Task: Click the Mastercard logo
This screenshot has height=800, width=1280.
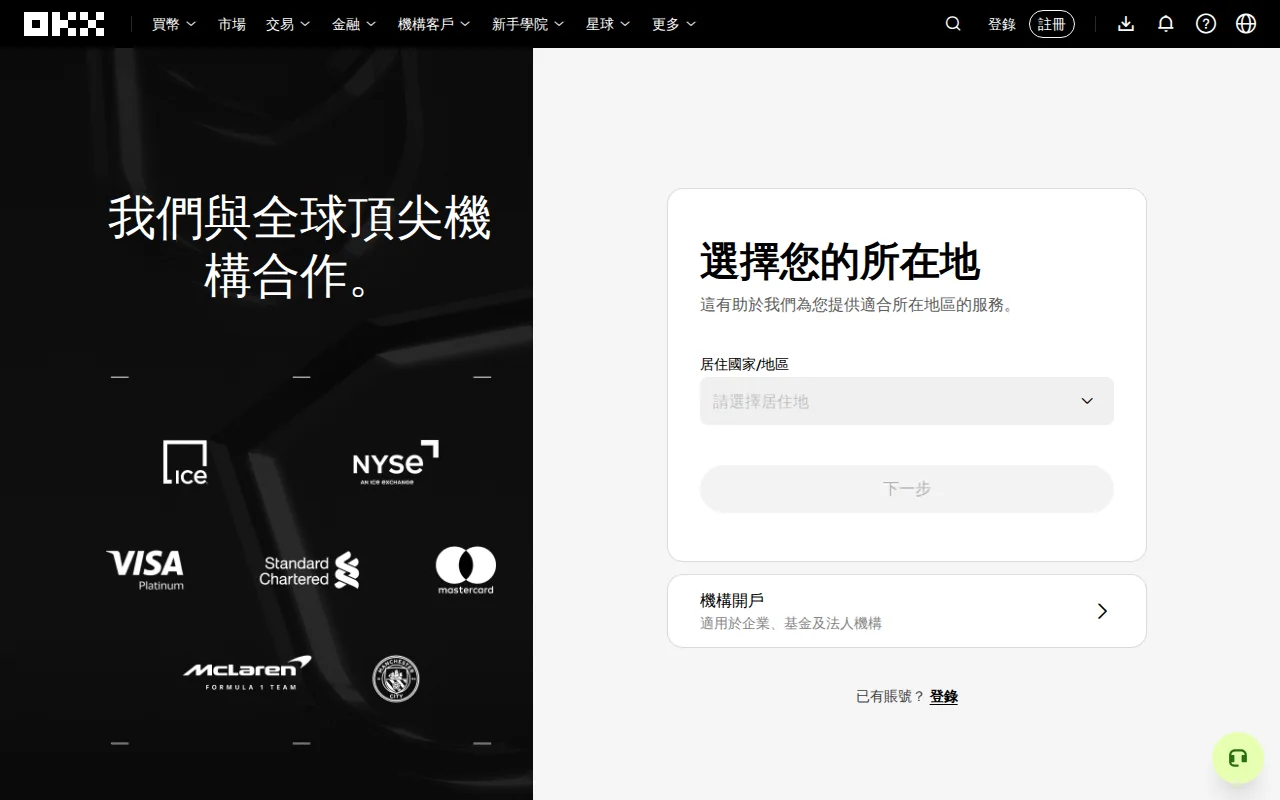Action: click(466, 570)
